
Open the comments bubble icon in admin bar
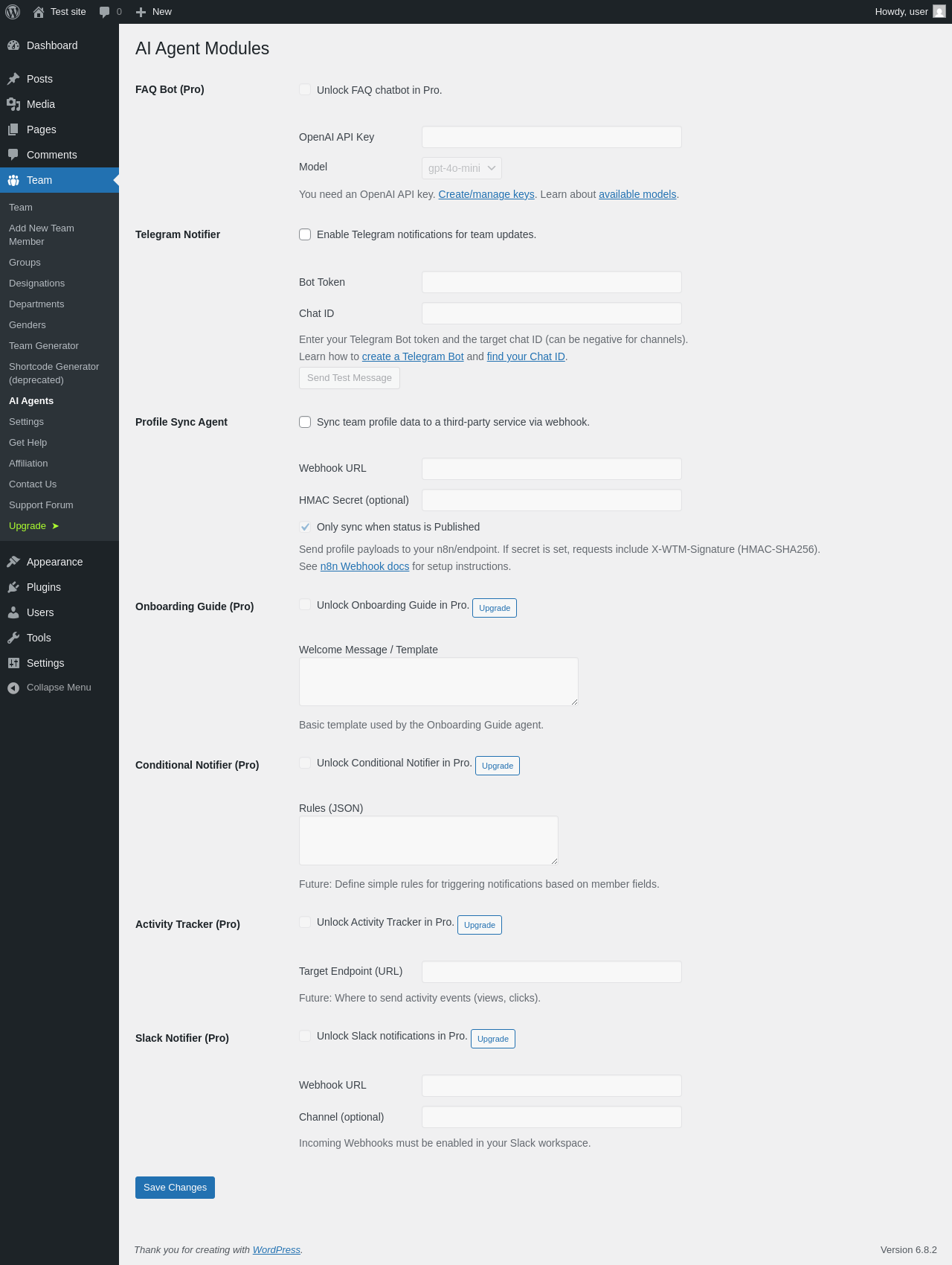(104, 12)
